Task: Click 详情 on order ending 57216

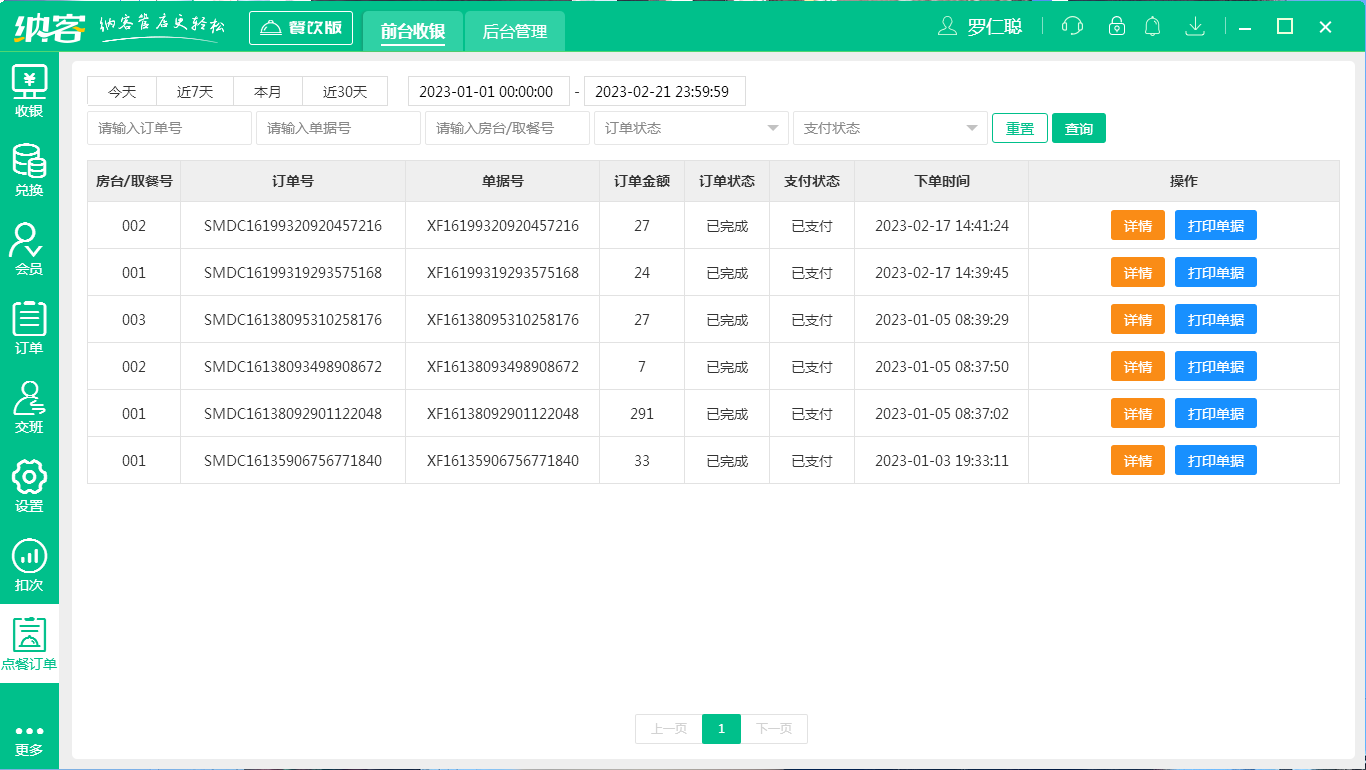Action: click(1137, 225)
